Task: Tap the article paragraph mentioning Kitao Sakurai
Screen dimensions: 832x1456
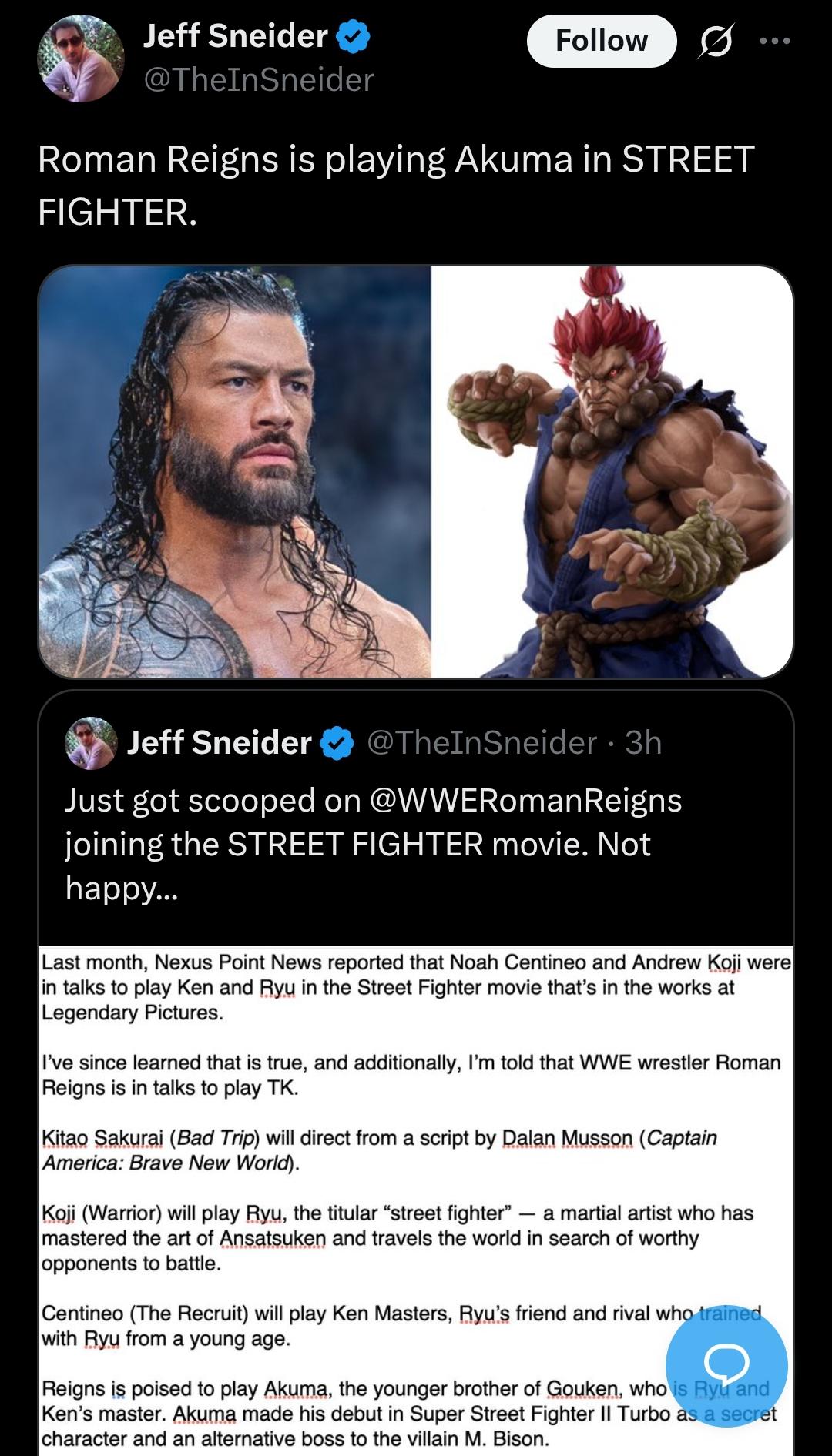Action: click(x=379, y=1150)
